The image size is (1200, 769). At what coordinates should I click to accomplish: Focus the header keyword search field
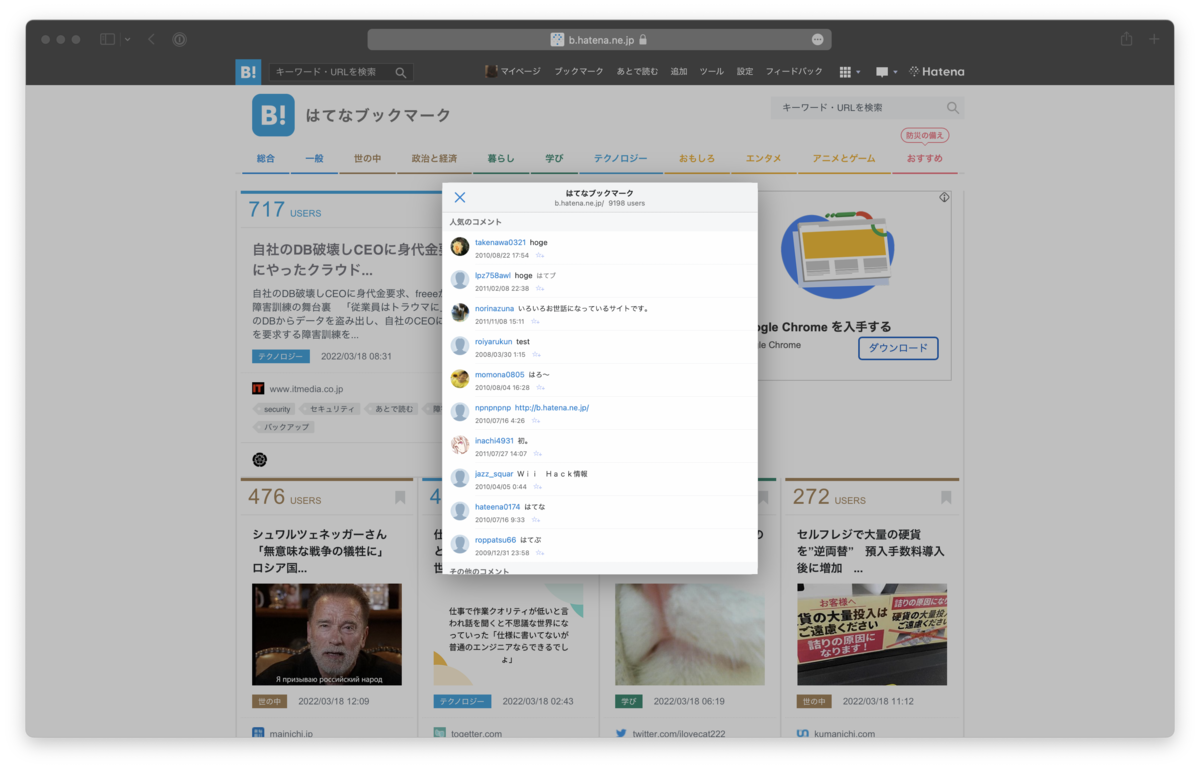coord(855,107)
